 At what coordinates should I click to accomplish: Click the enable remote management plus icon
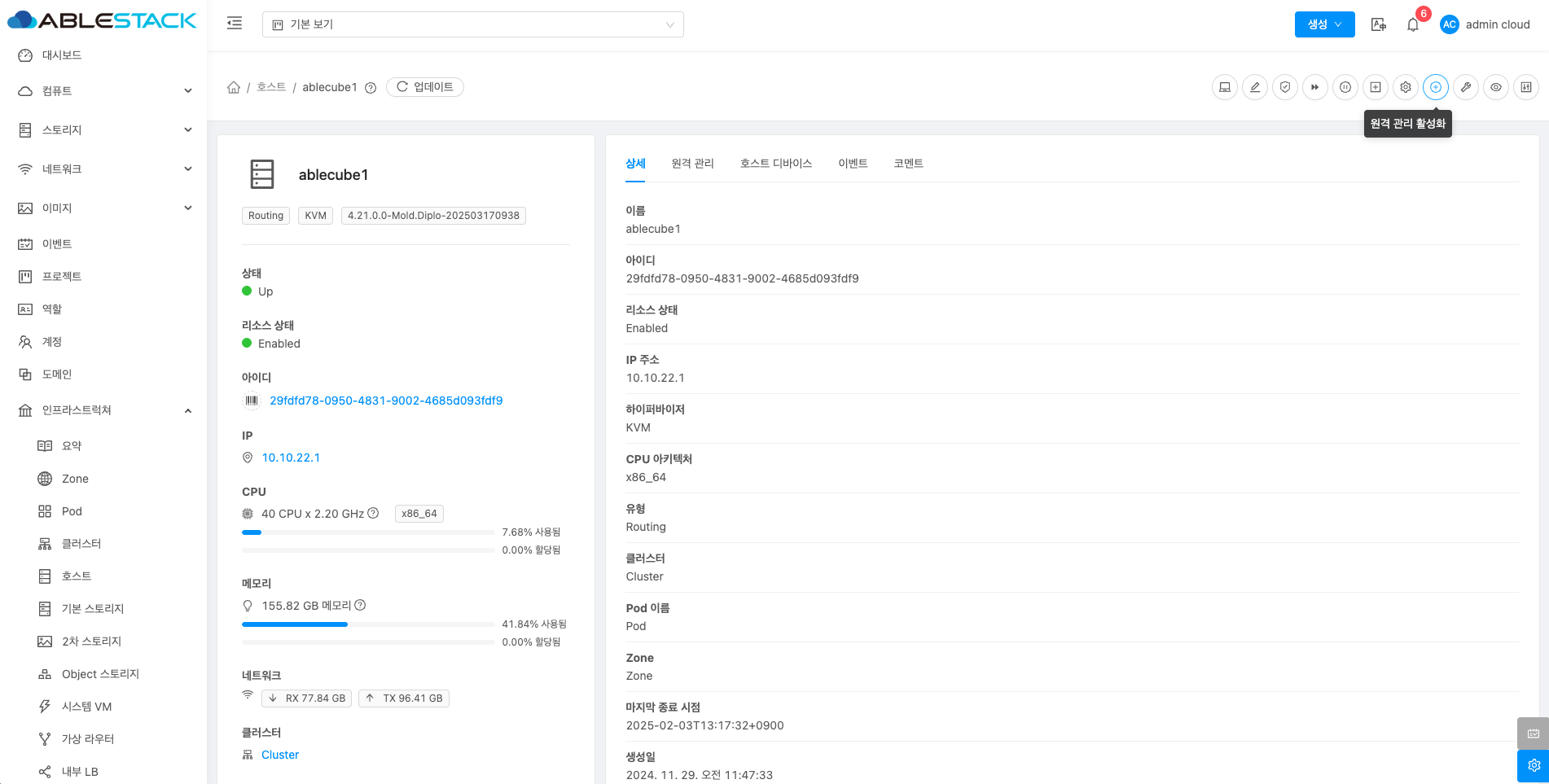(x=1435, y=87)
